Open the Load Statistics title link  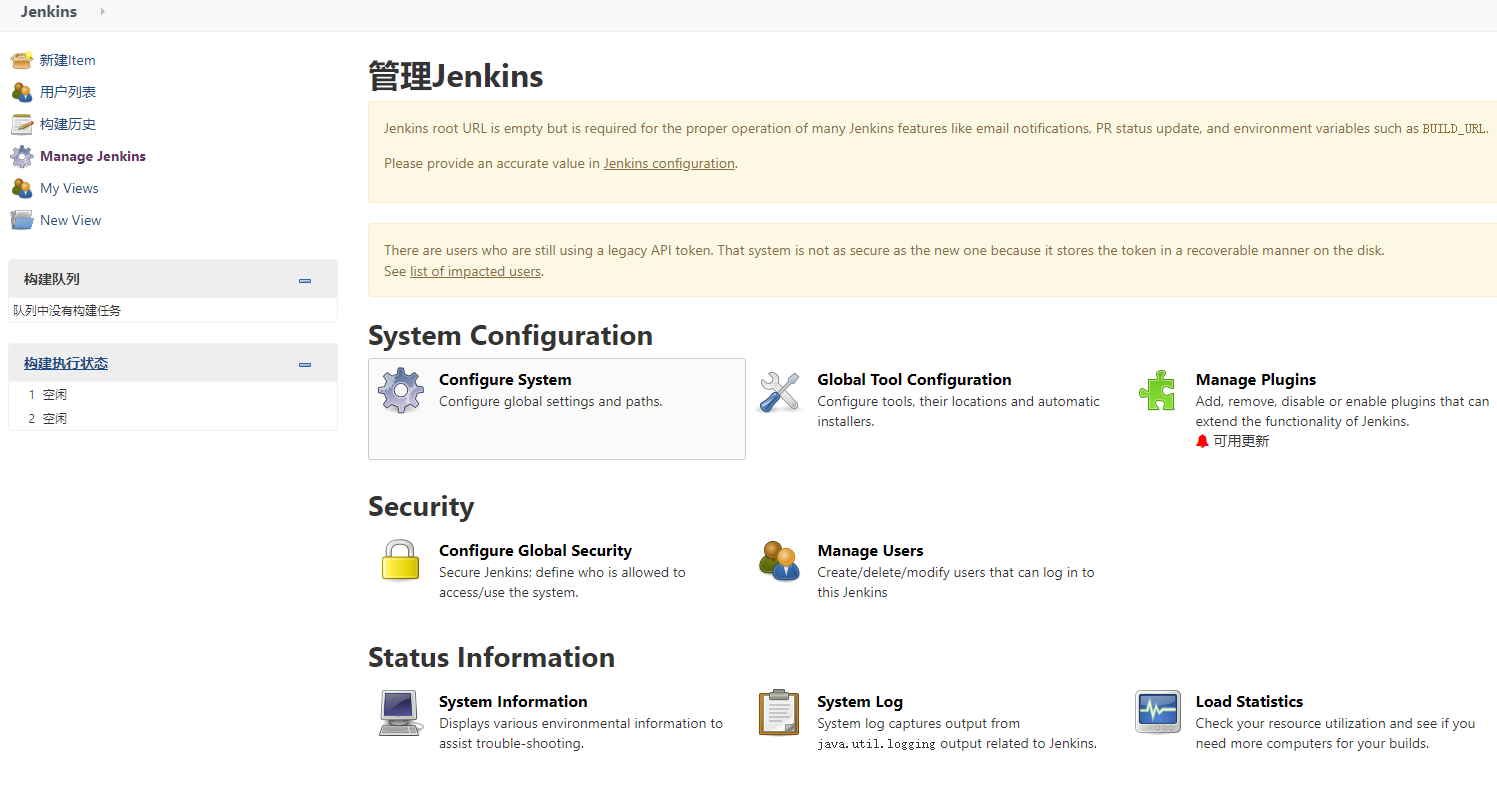pyautogui.click(x=1249, y=702)
